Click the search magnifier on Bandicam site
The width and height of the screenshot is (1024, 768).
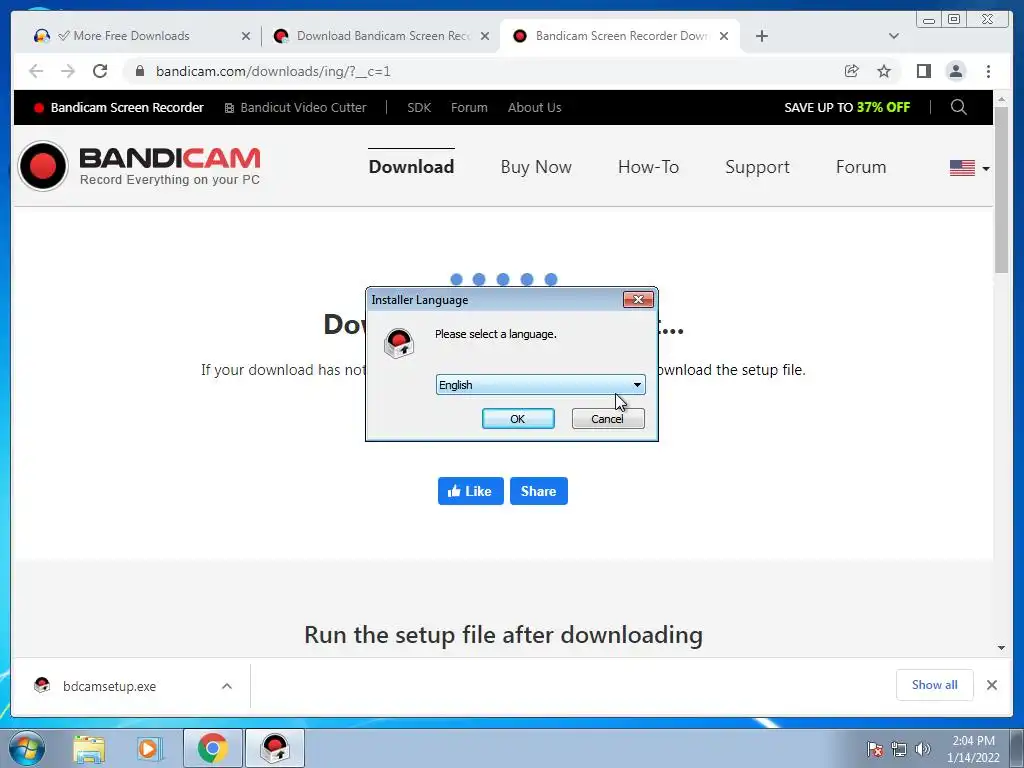point(958,107)
